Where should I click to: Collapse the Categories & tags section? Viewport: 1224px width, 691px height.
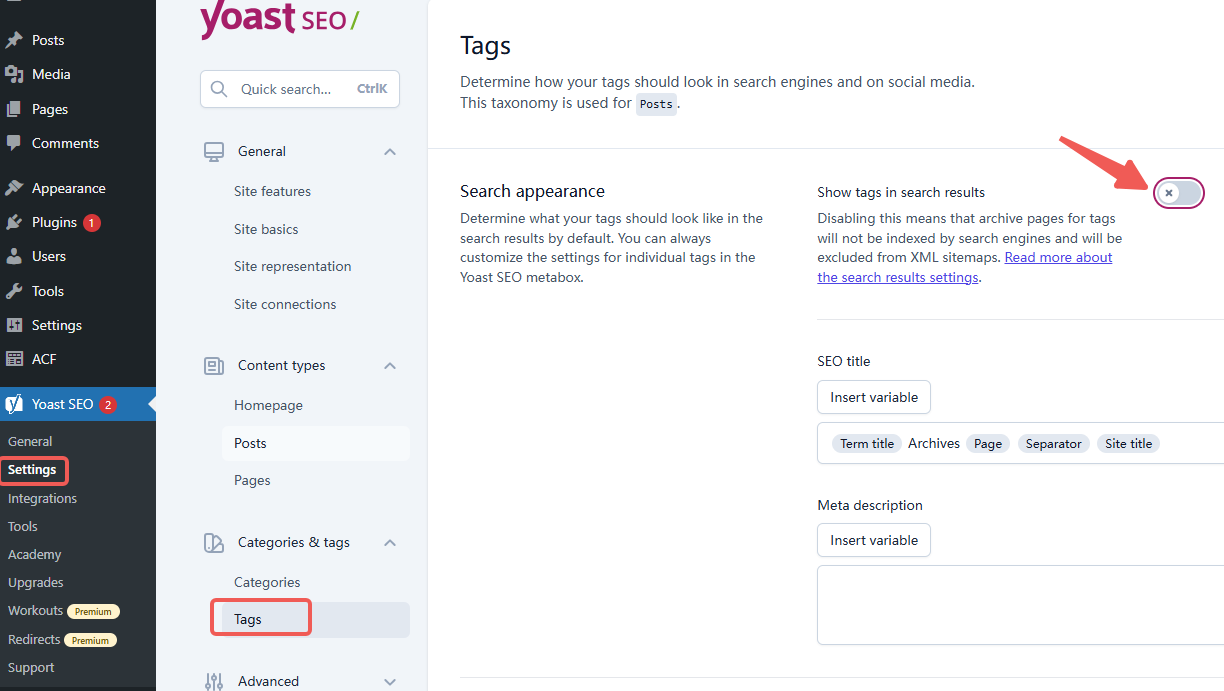(x=389, y=542)
